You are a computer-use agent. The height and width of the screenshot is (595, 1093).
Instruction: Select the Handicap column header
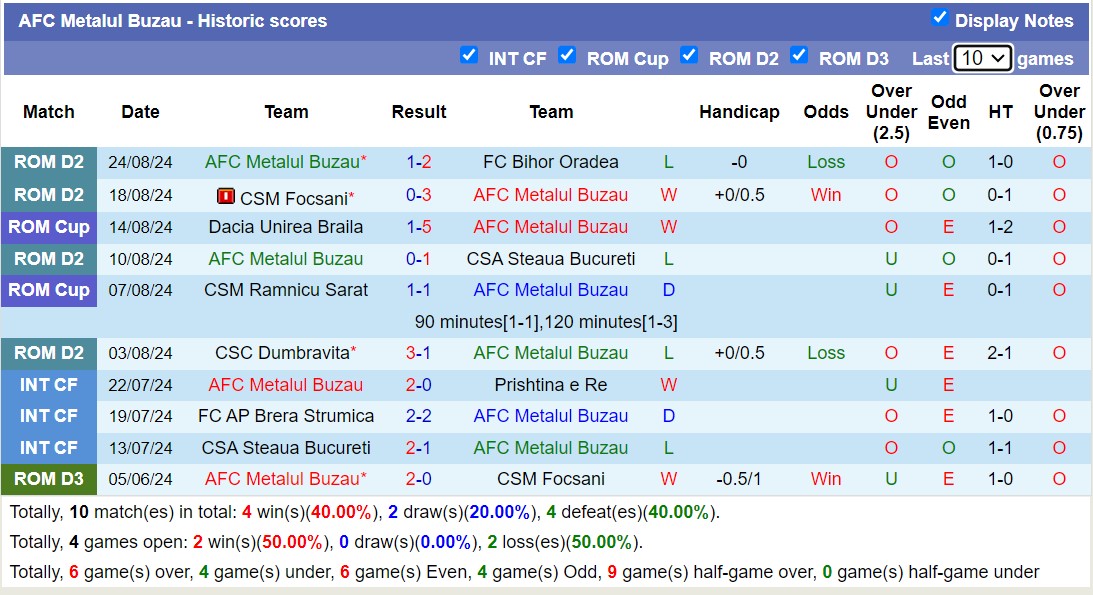739,112
